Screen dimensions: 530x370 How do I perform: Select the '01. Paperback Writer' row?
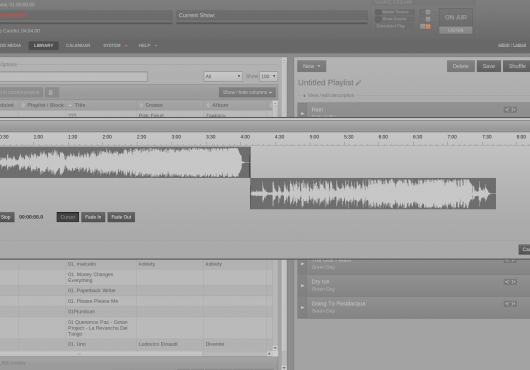tap(136, 290)
